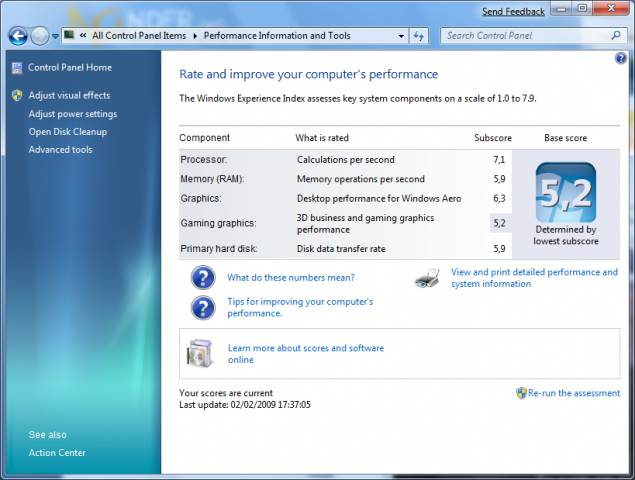Open 'Tips for improving your computer's performance'
Screen dimensions: 635x480
coord(300,307)
